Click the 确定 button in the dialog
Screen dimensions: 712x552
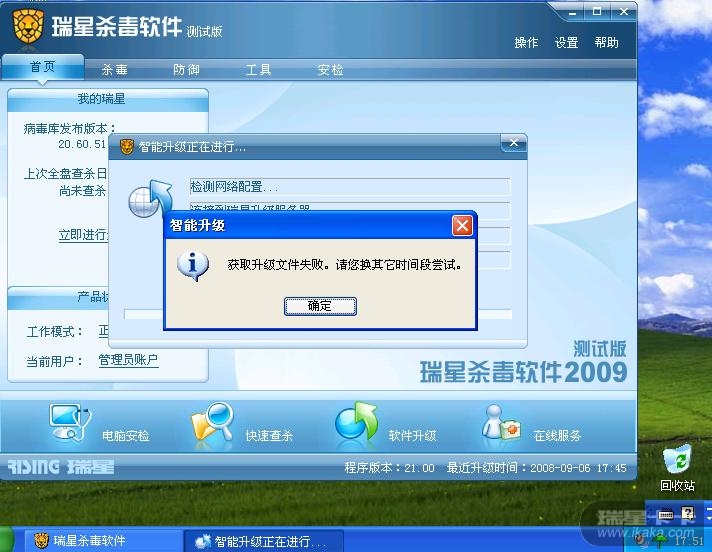[320, 306]
